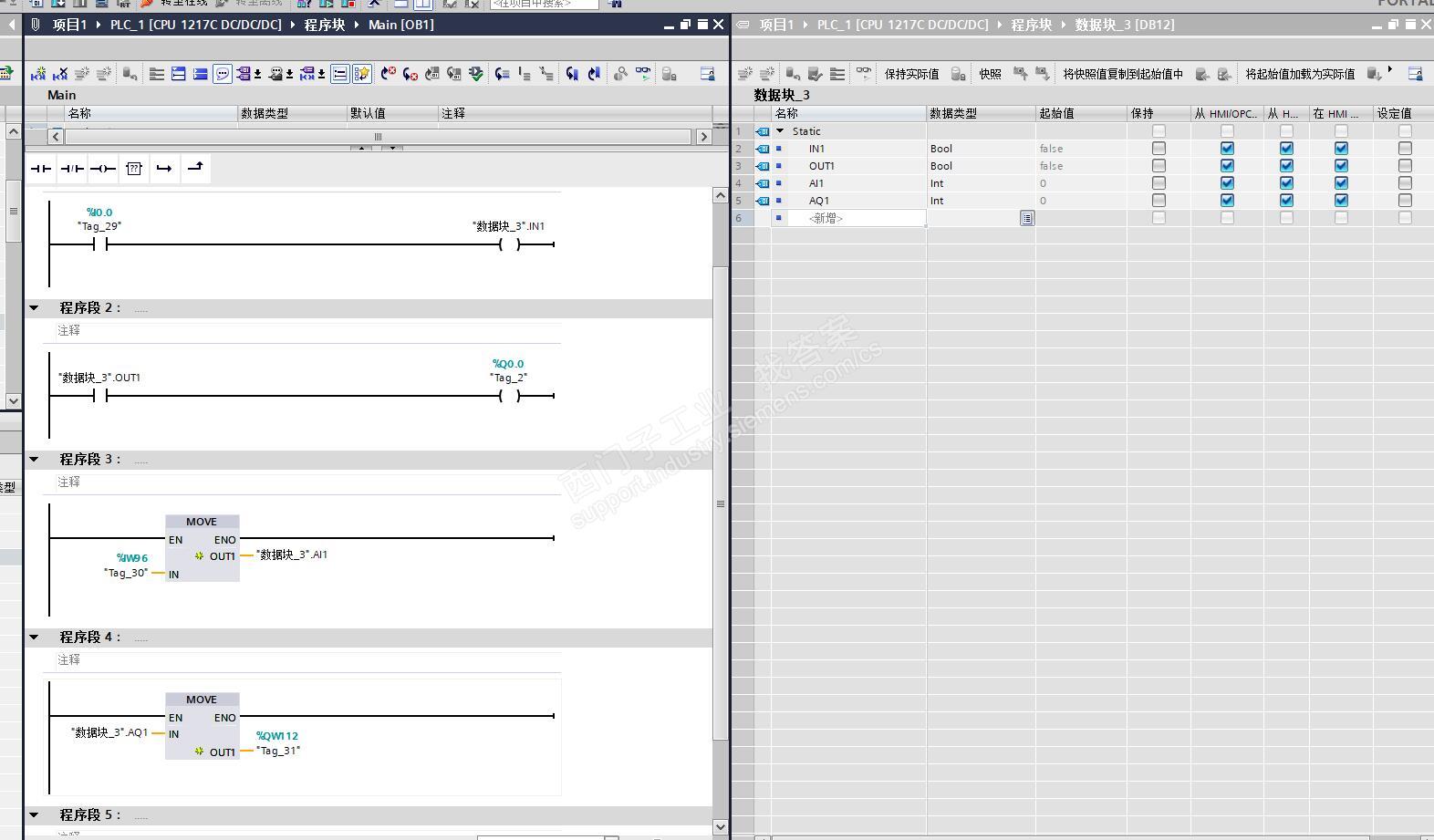Click the first snapshot icon right of 快照
Image resolution: width=1434 pixels, height=840 pixels.
tap(1020, 74)
